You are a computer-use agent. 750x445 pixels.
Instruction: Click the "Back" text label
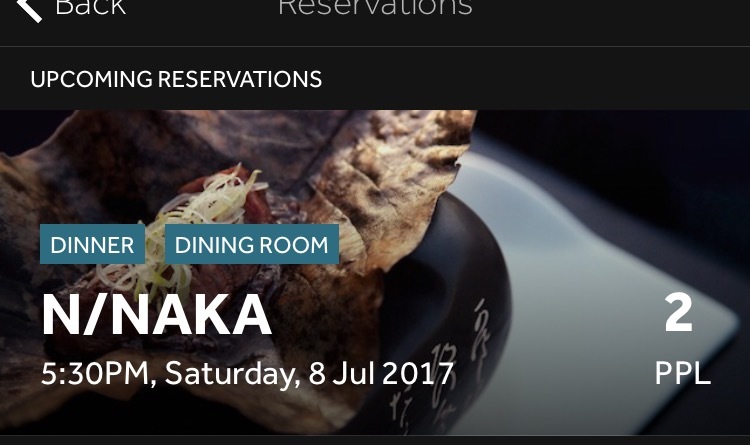pos(90,8)
